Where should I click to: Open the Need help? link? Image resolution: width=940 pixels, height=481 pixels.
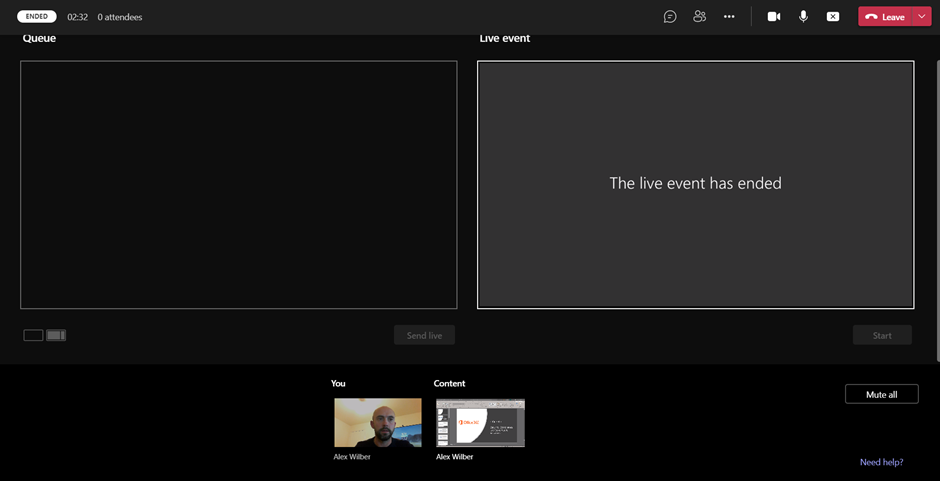(881, 462)
